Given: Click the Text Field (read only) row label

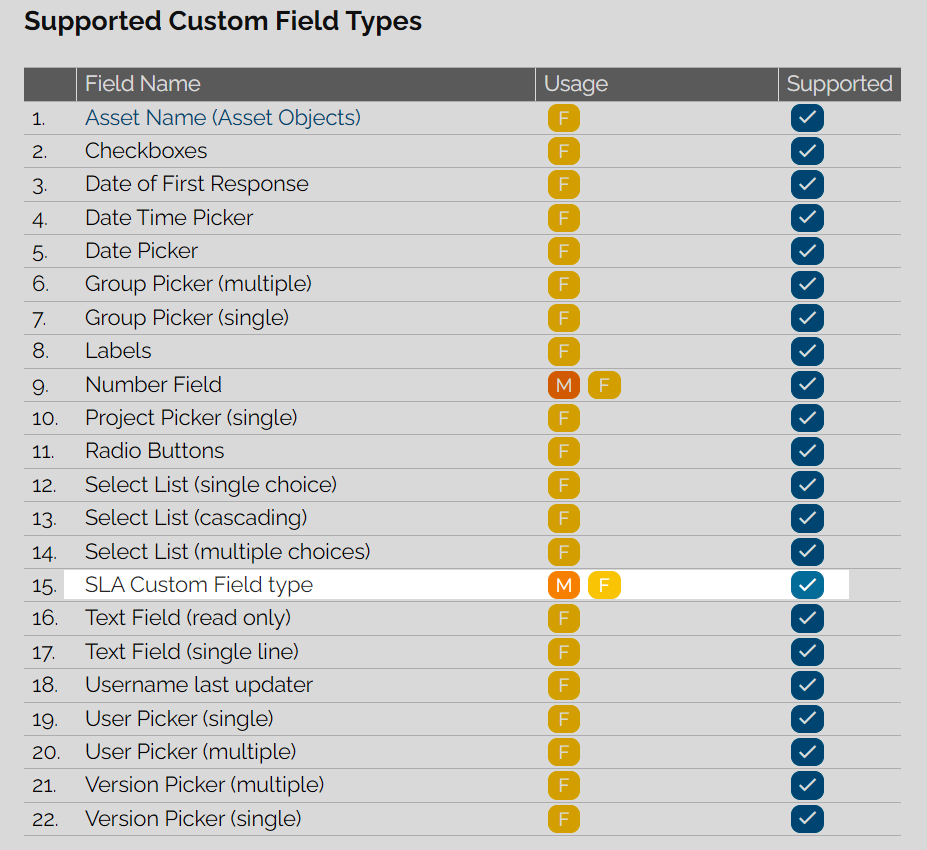Looking at the screenshot, I should 188,618.
